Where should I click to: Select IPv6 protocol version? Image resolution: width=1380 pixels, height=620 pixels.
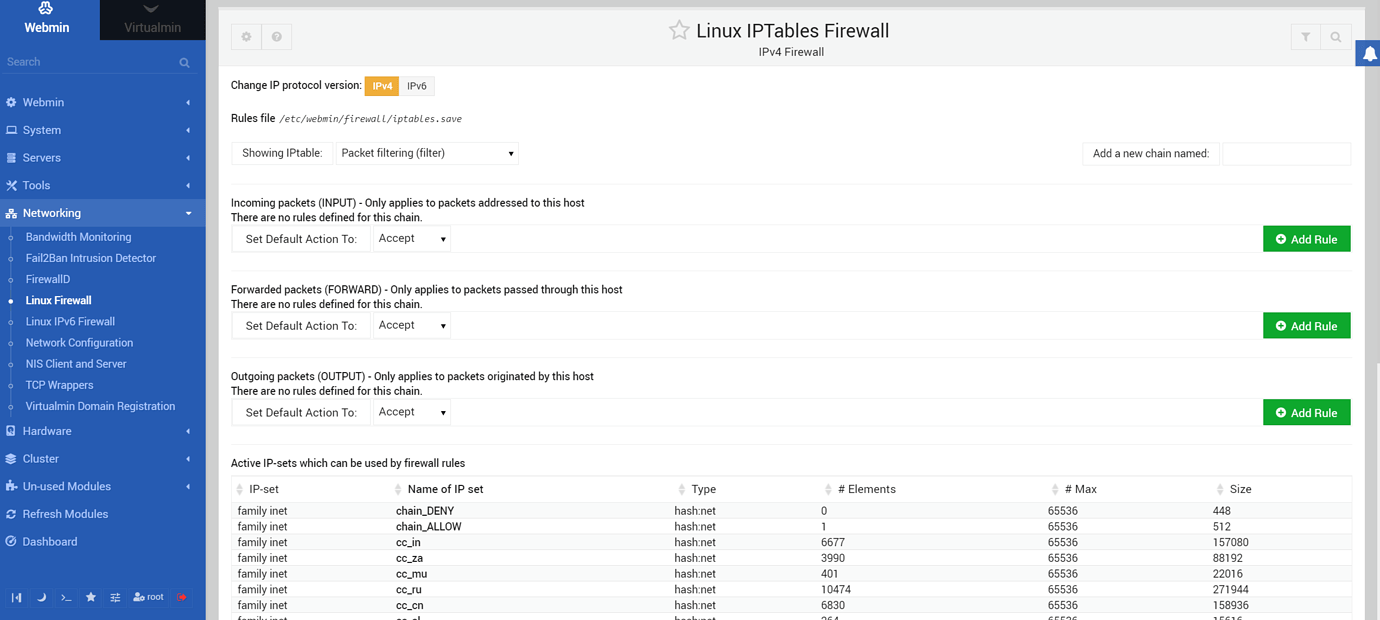(x=417, y=86)
